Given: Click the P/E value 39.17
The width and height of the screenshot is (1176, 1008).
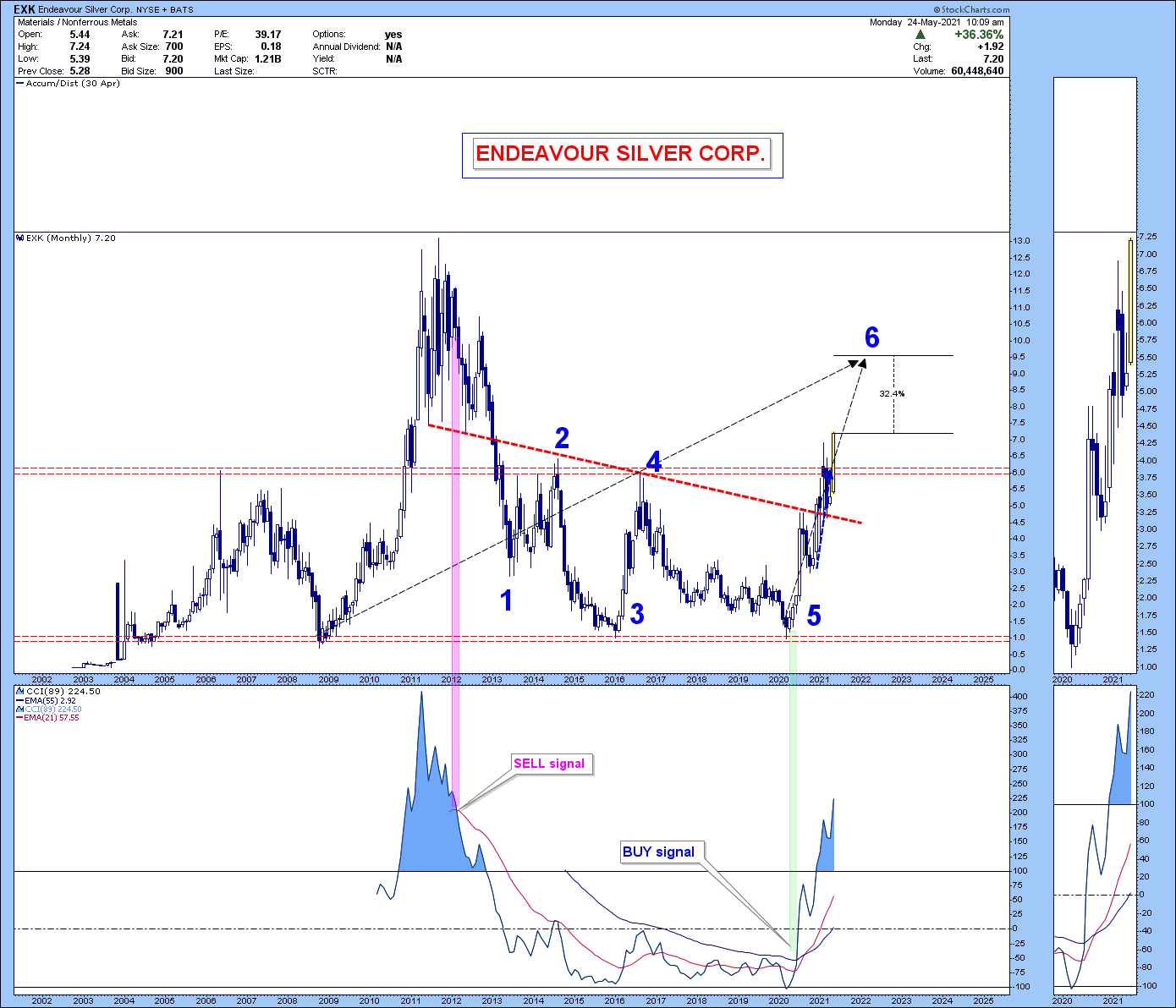Looking at the screenshot, I should 268,35.
